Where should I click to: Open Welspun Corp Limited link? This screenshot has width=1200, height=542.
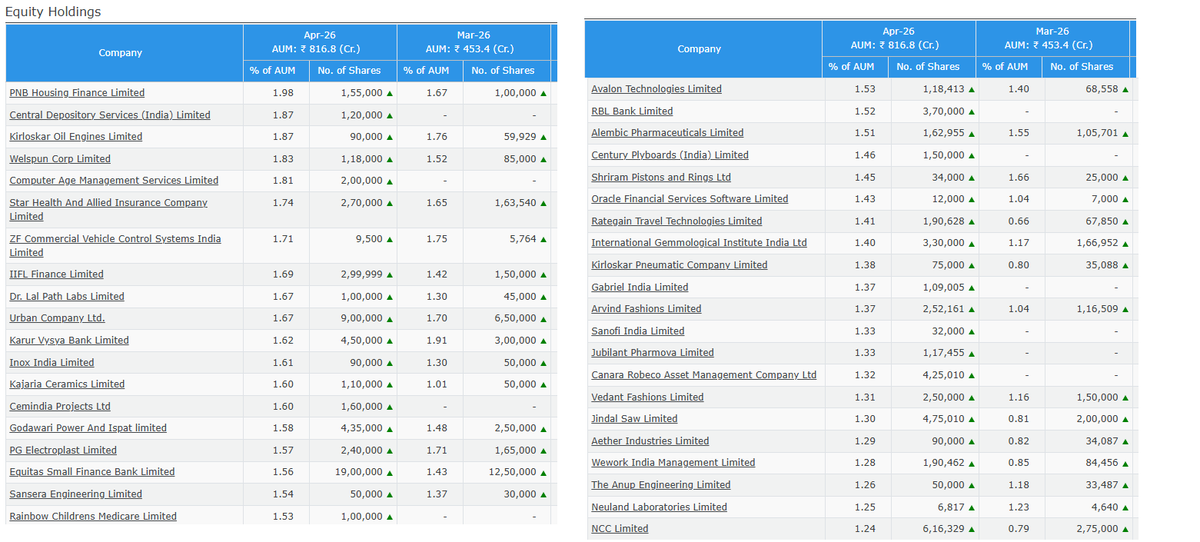[x=60, y=159]
